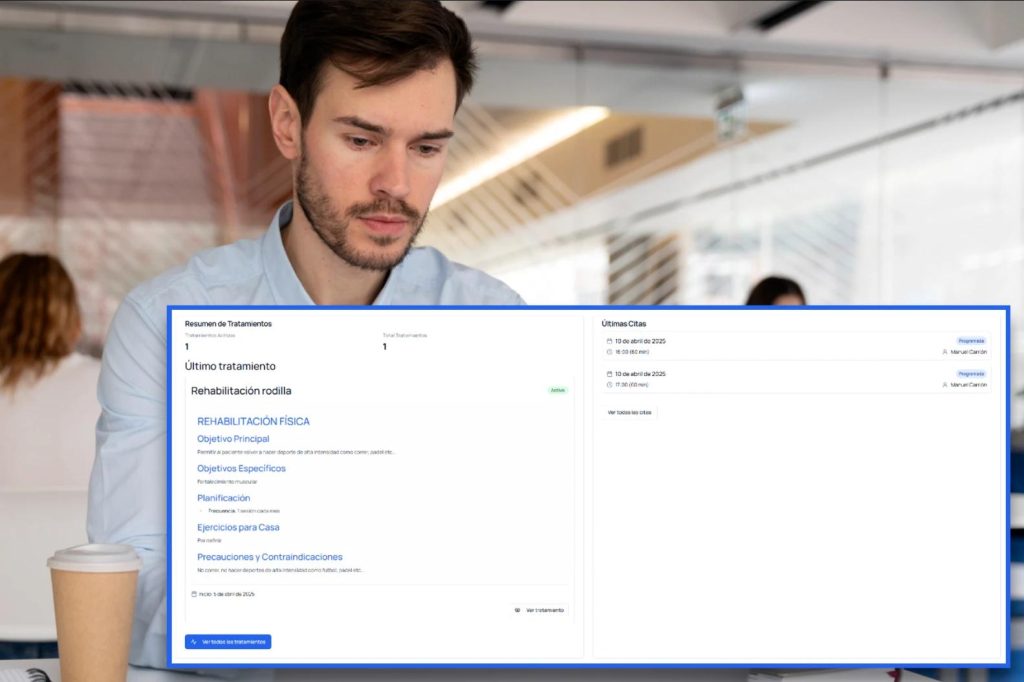Image resolution: width=1024 pixels, height=682 pixels.
Task: Click the person icon in the 17:00 appointment
Action: click(x=945, y=385)
